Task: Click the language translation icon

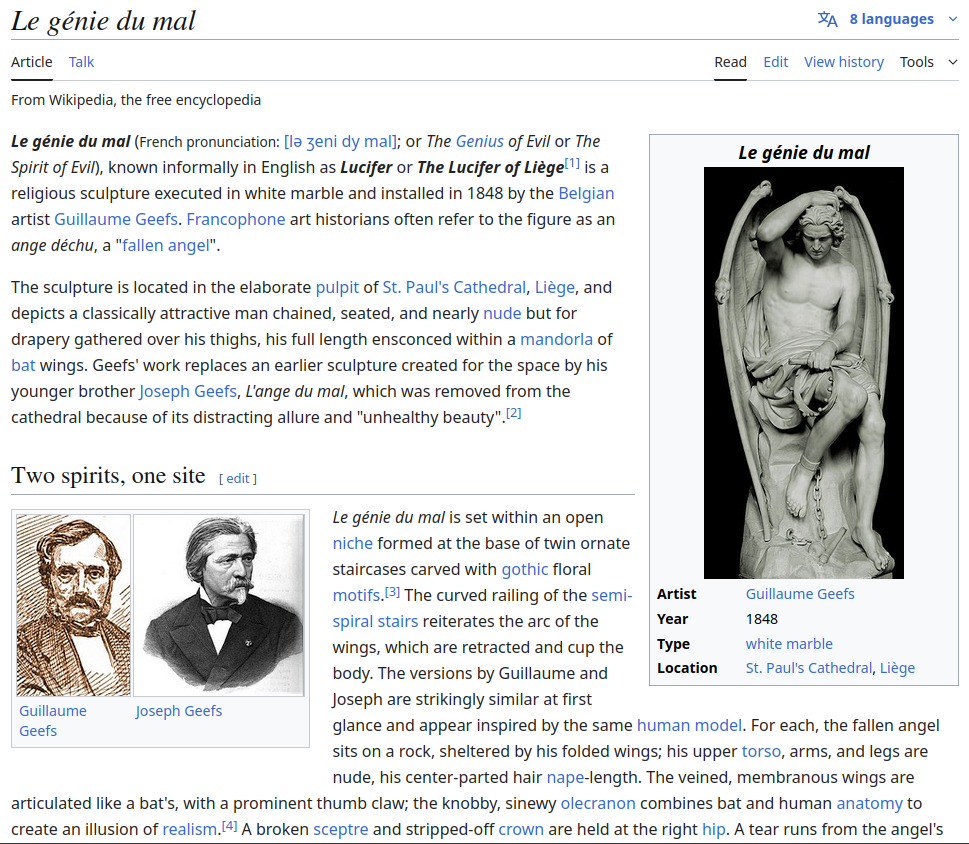Action: (x=827, y=19)
